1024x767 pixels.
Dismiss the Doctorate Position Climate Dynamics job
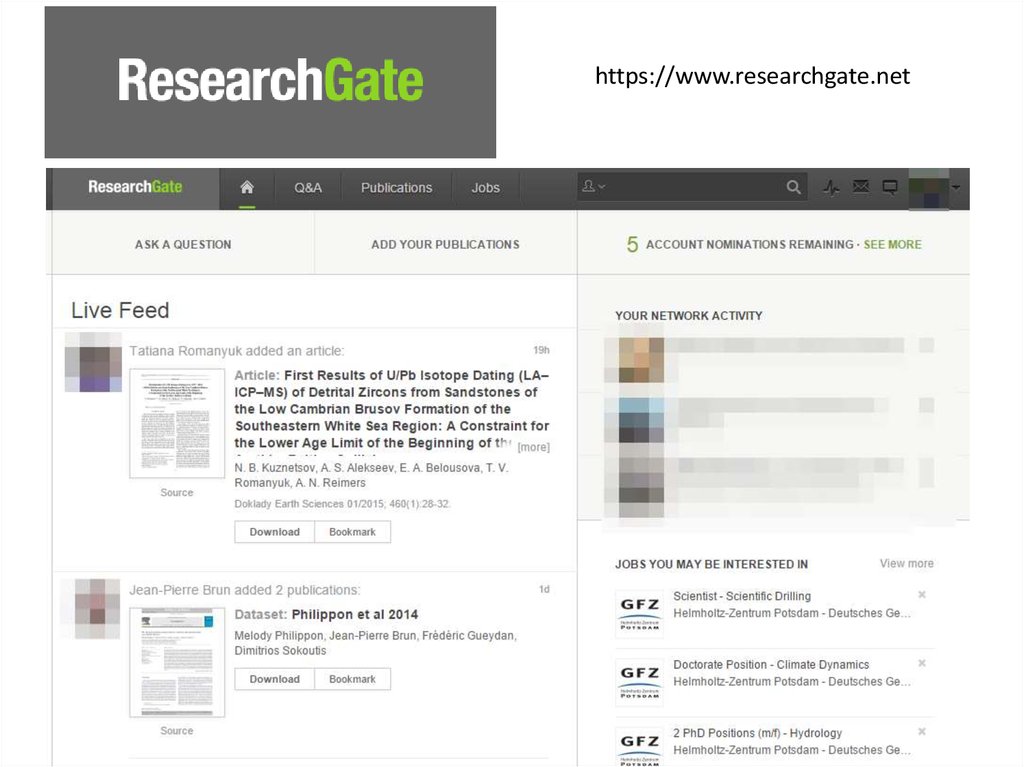point(921,663)
